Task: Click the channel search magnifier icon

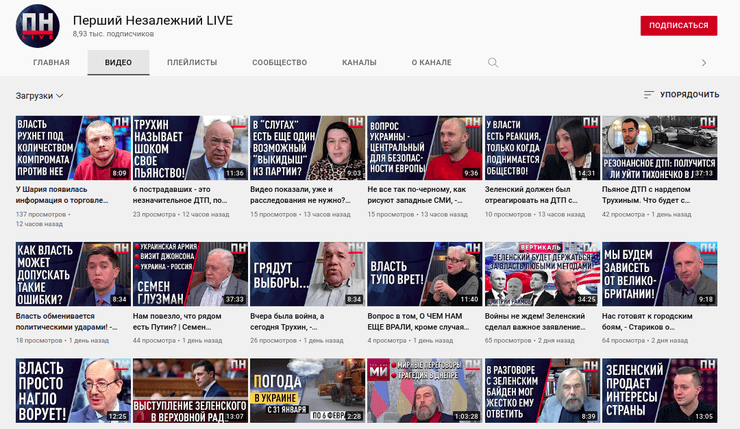Action: [x=493, y=62]
